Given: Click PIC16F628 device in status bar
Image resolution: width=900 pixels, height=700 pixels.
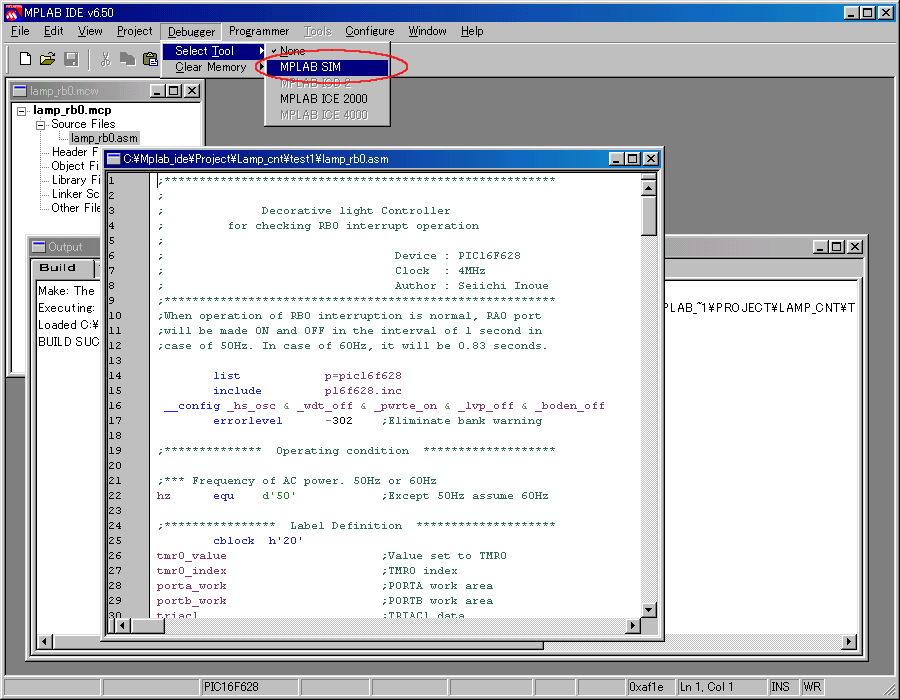Looking at the screenshot, I should coord(249,687).
